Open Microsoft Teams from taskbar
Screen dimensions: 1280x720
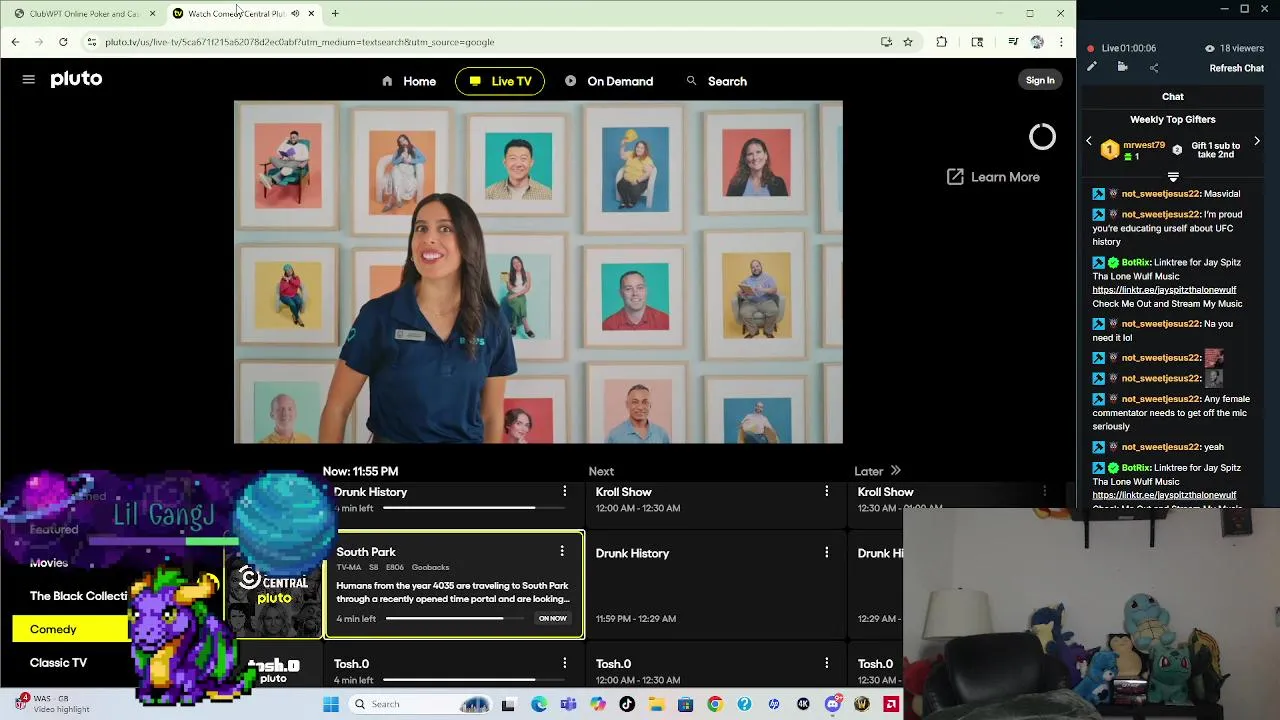[x=568, y=704]
